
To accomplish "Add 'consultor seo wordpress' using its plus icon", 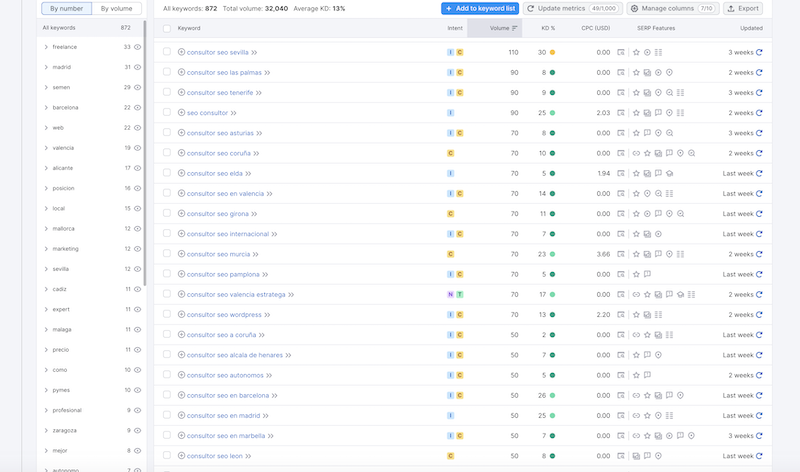I will 181,315.
